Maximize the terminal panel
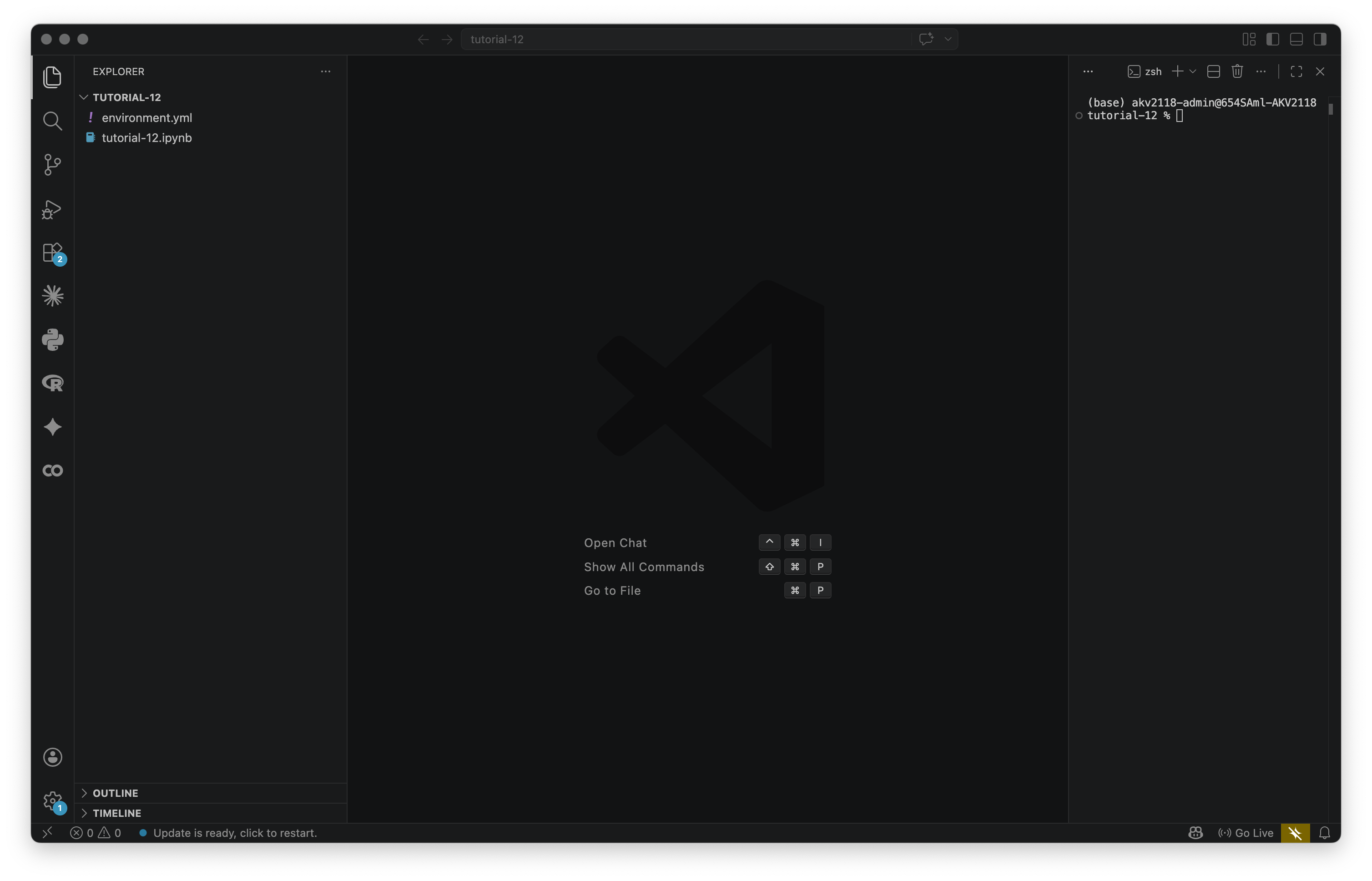 click(x=1296, y=71)
